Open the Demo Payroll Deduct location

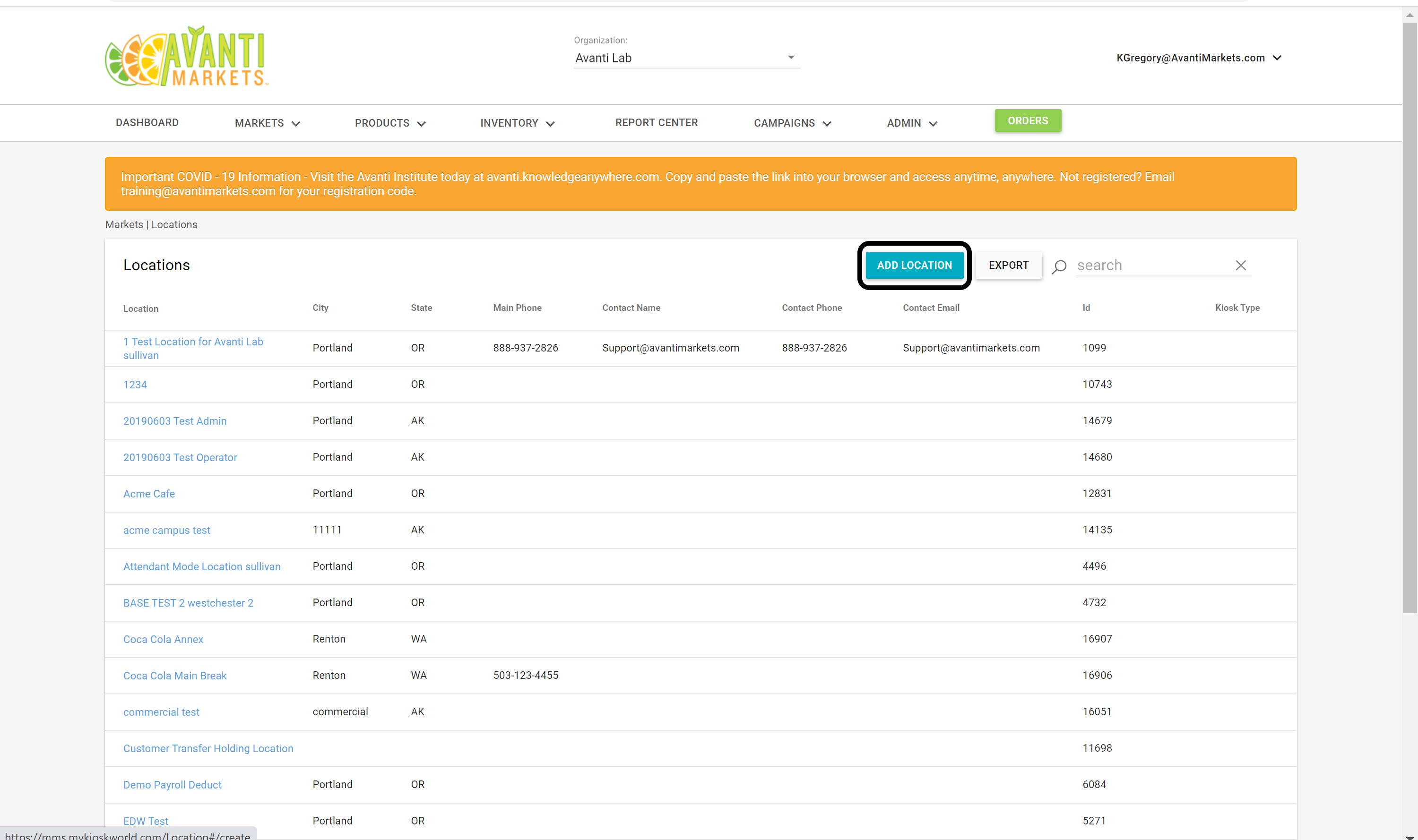(x=172, y=785)
